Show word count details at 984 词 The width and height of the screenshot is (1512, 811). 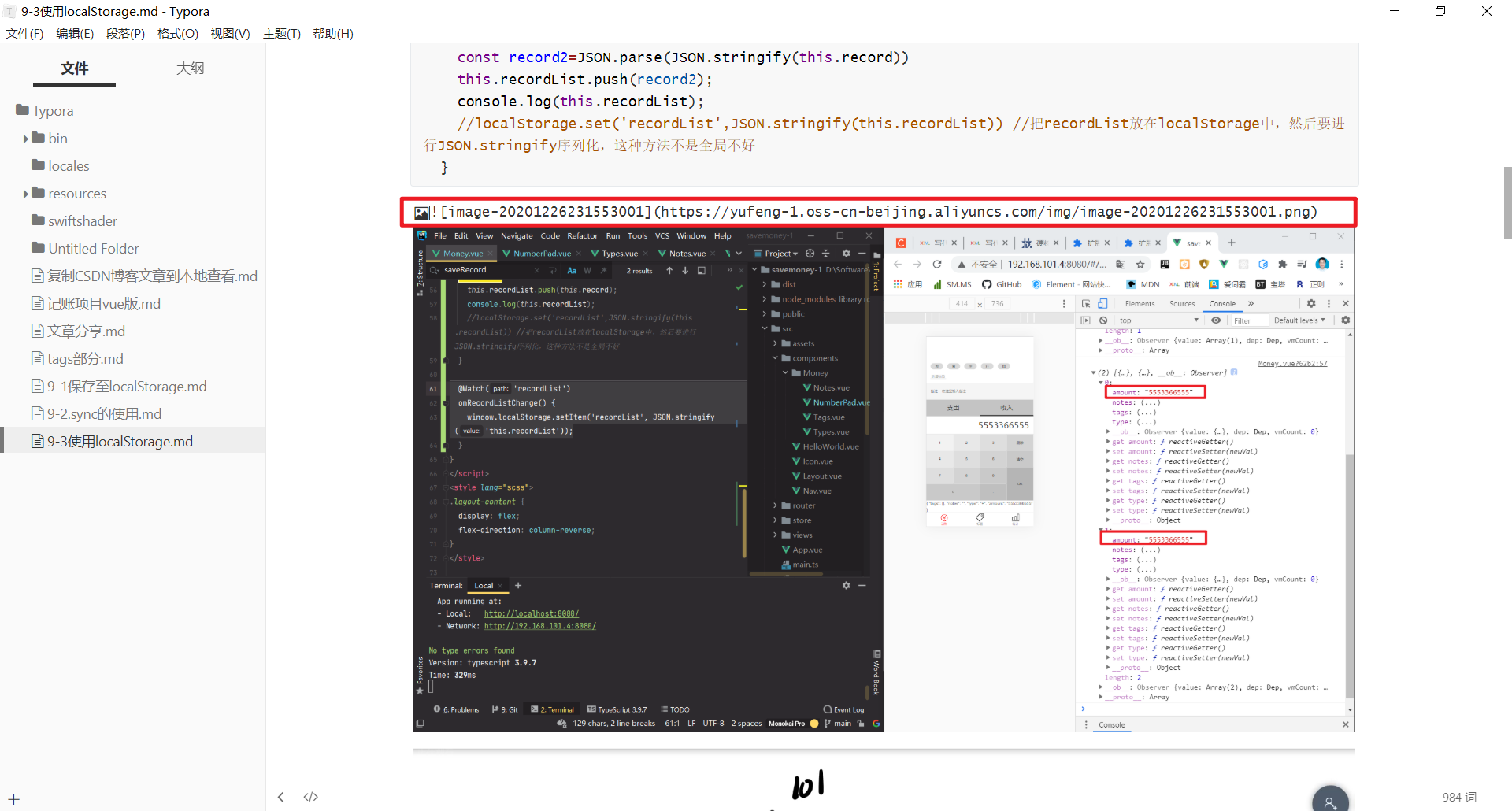click(1459, 798)
